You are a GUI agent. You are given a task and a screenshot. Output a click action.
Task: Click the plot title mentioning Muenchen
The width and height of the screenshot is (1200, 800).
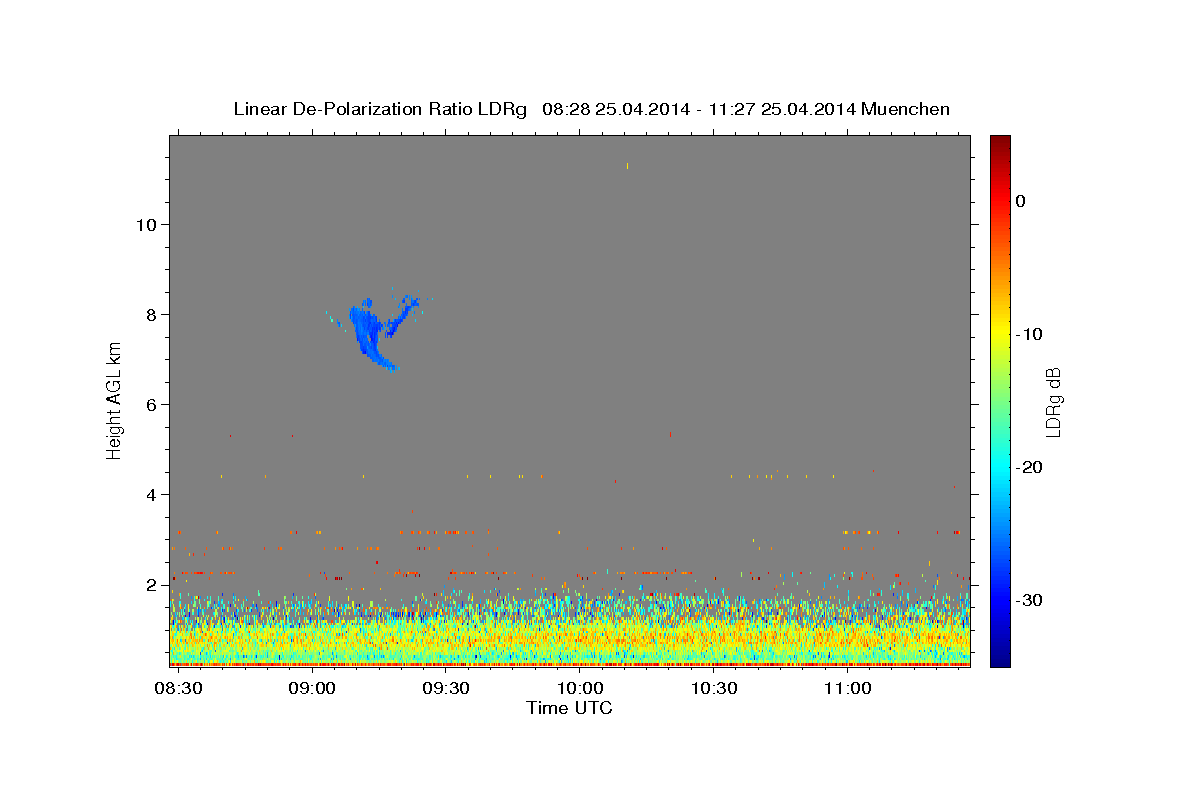[591, 109]
